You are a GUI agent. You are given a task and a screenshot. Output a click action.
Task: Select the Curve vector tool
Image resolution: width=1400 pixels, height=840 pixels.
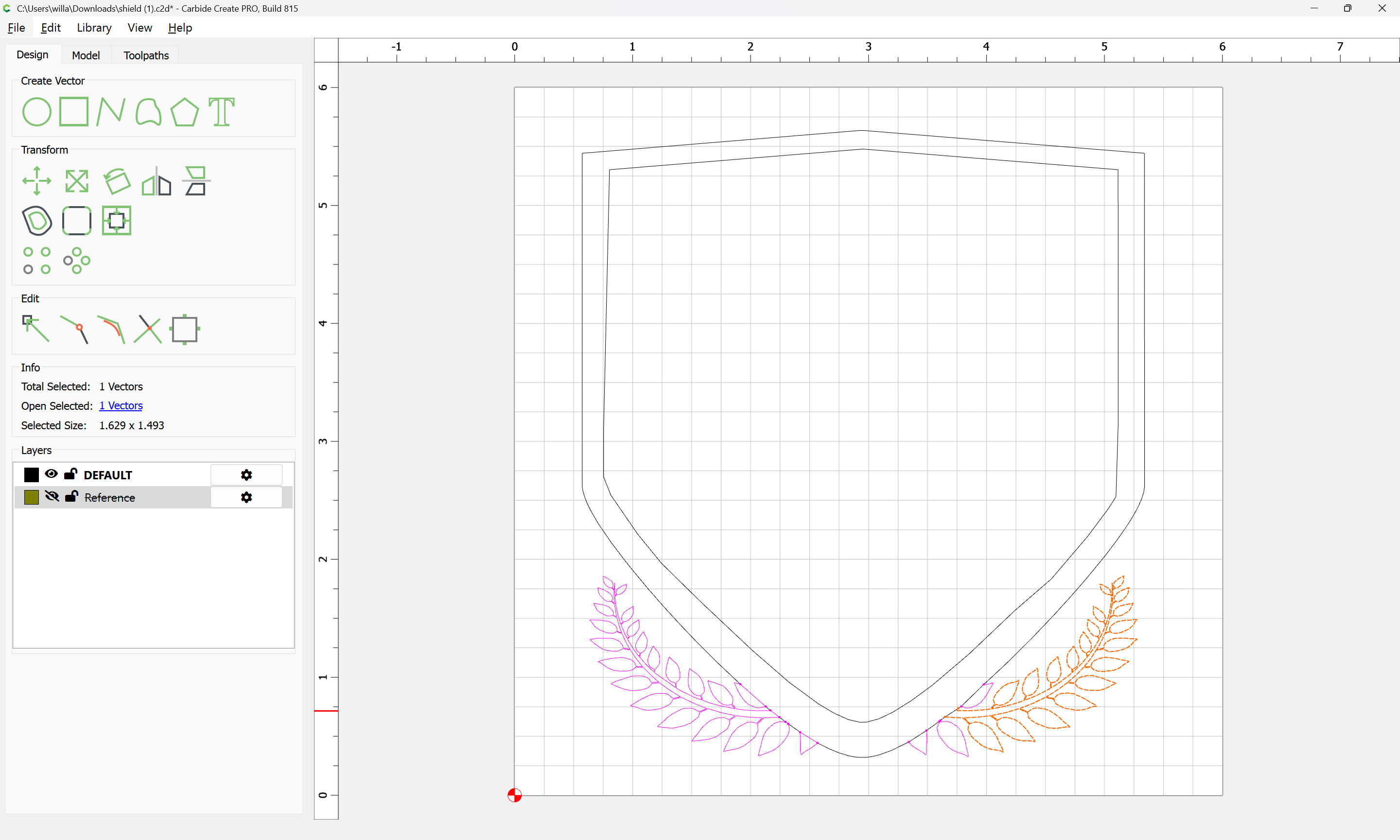click(x=148, y=111)
